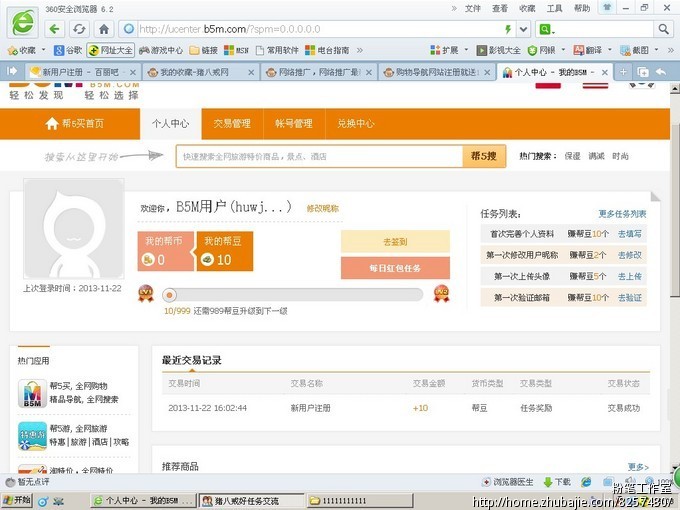Switch to the 我的收藏-猪八戒网 tab

199,72
